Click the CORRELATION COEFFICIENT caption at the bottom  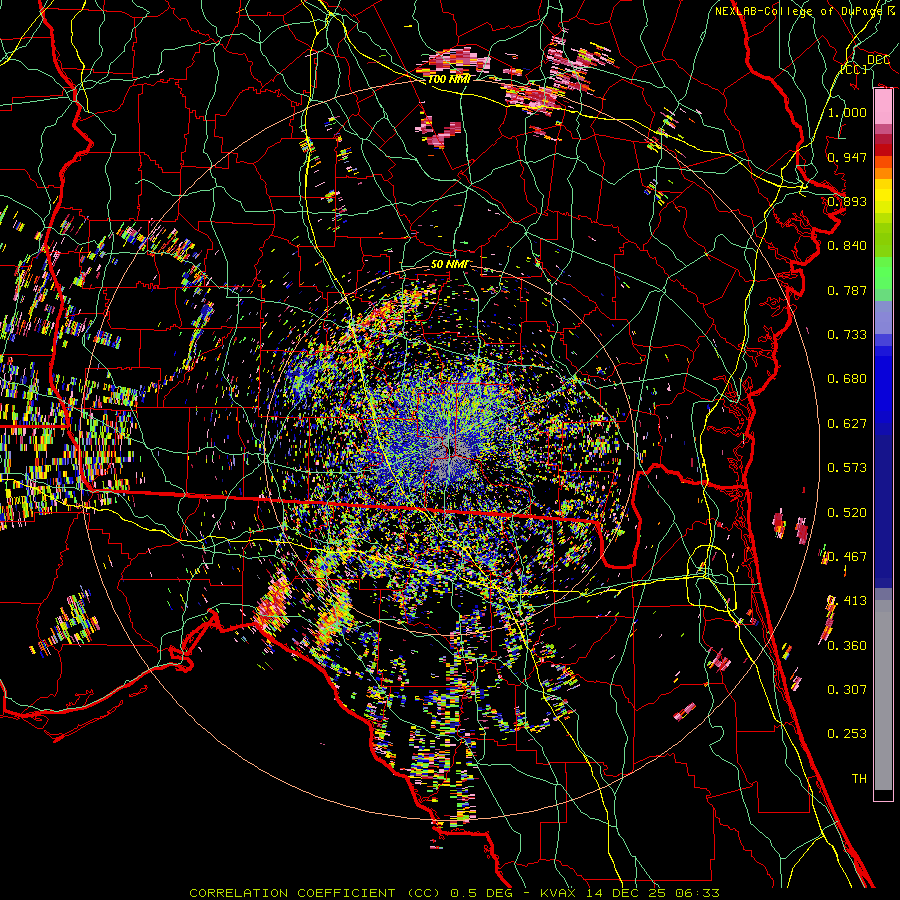click(x=454, y=893)
